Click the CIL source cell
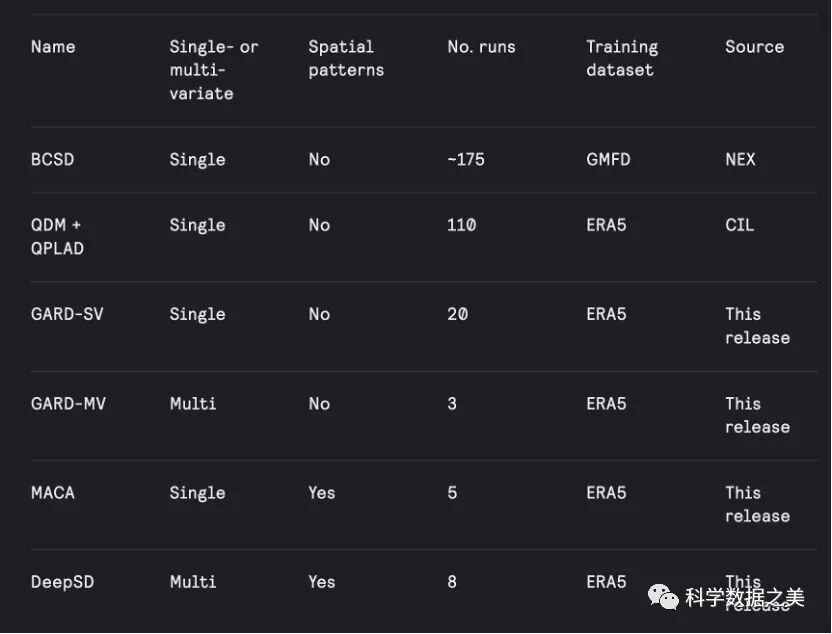This screenshot has height=634, width=832. pyautogui.click(x=740, y=226)
